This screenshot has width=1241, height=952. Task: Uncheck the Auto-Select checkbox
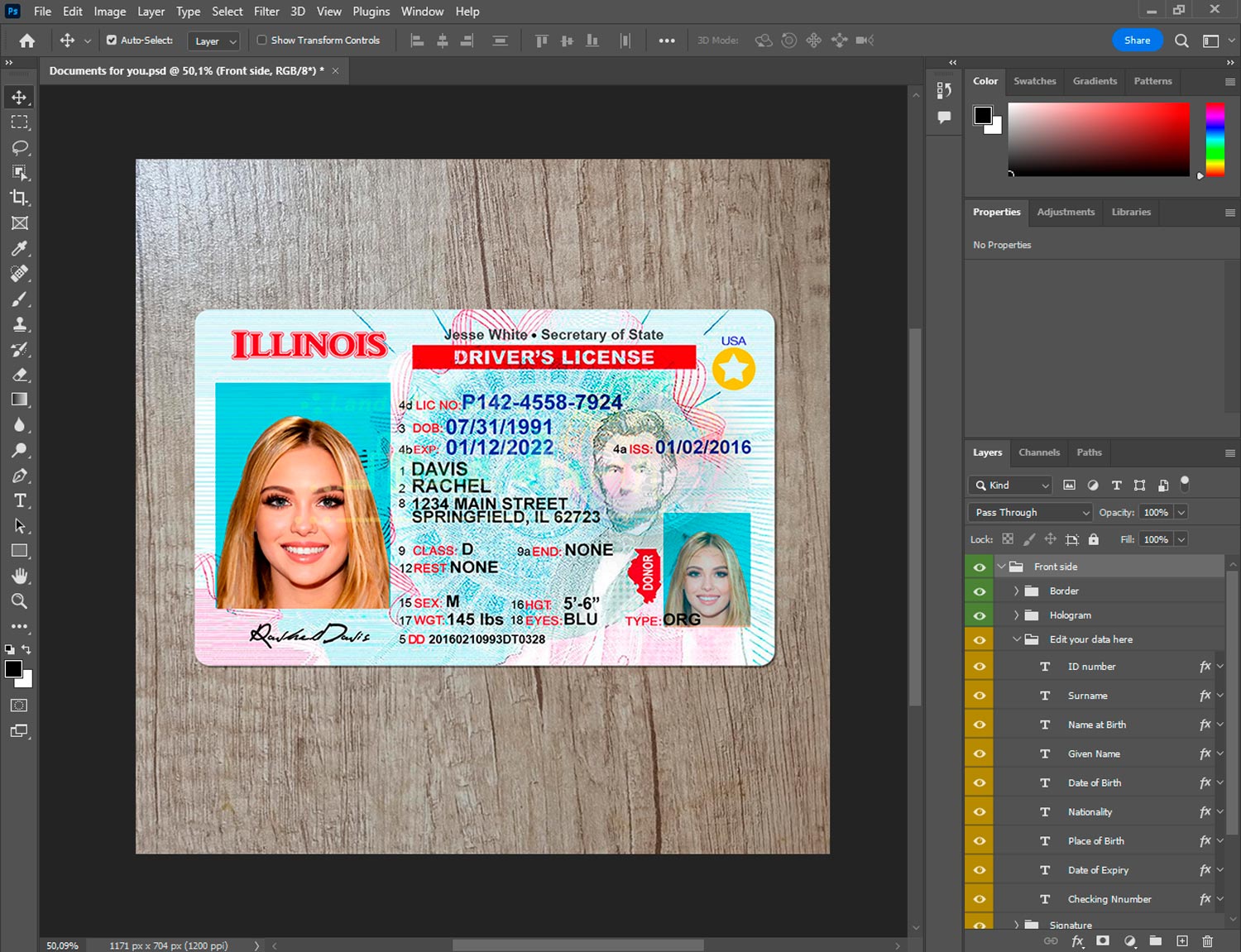[112, 40]
